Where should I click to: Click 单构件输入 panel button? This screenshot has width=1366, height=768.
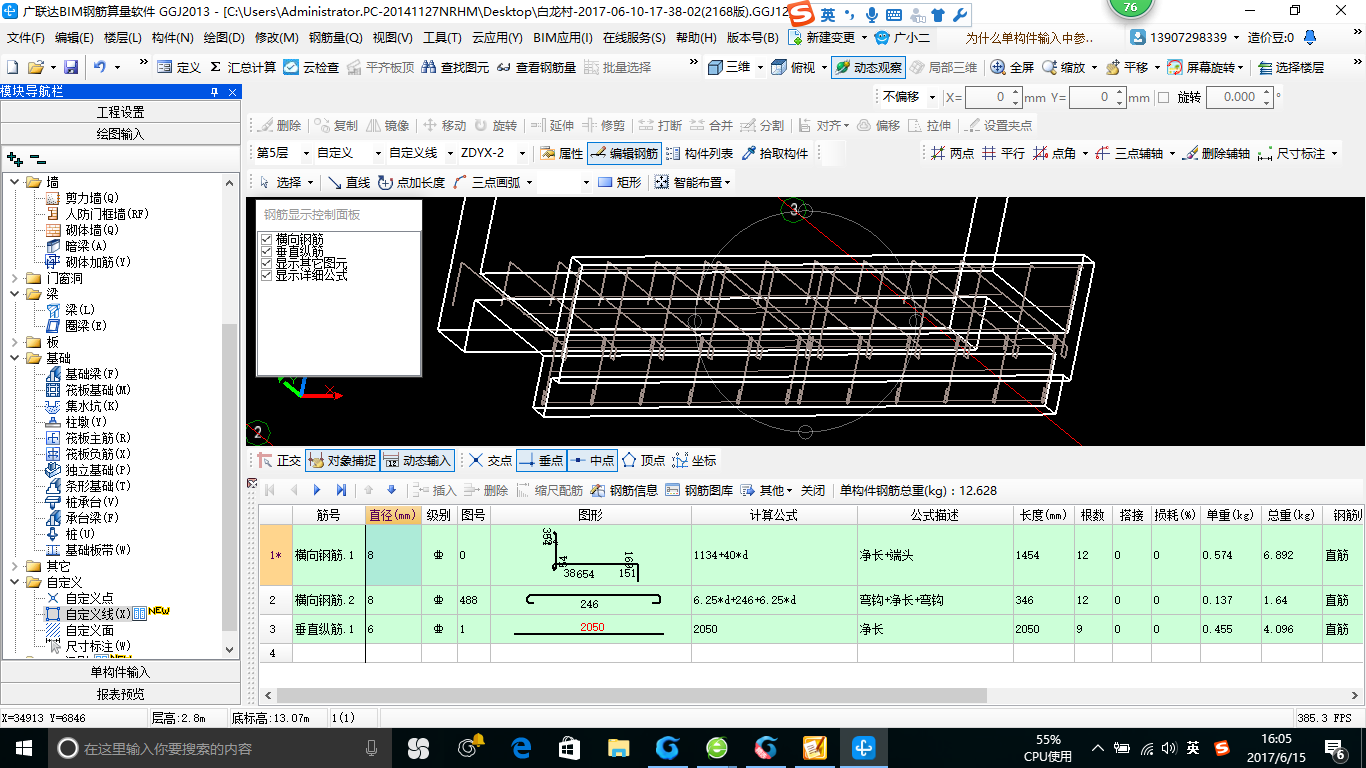click(120, 672)
